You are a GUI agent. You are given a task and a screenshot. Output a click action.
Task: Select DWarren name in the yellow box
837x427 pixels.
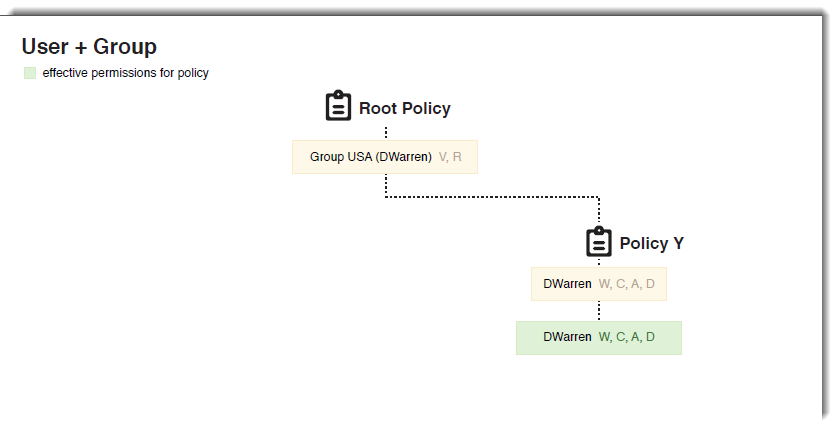tap(567, 284)
